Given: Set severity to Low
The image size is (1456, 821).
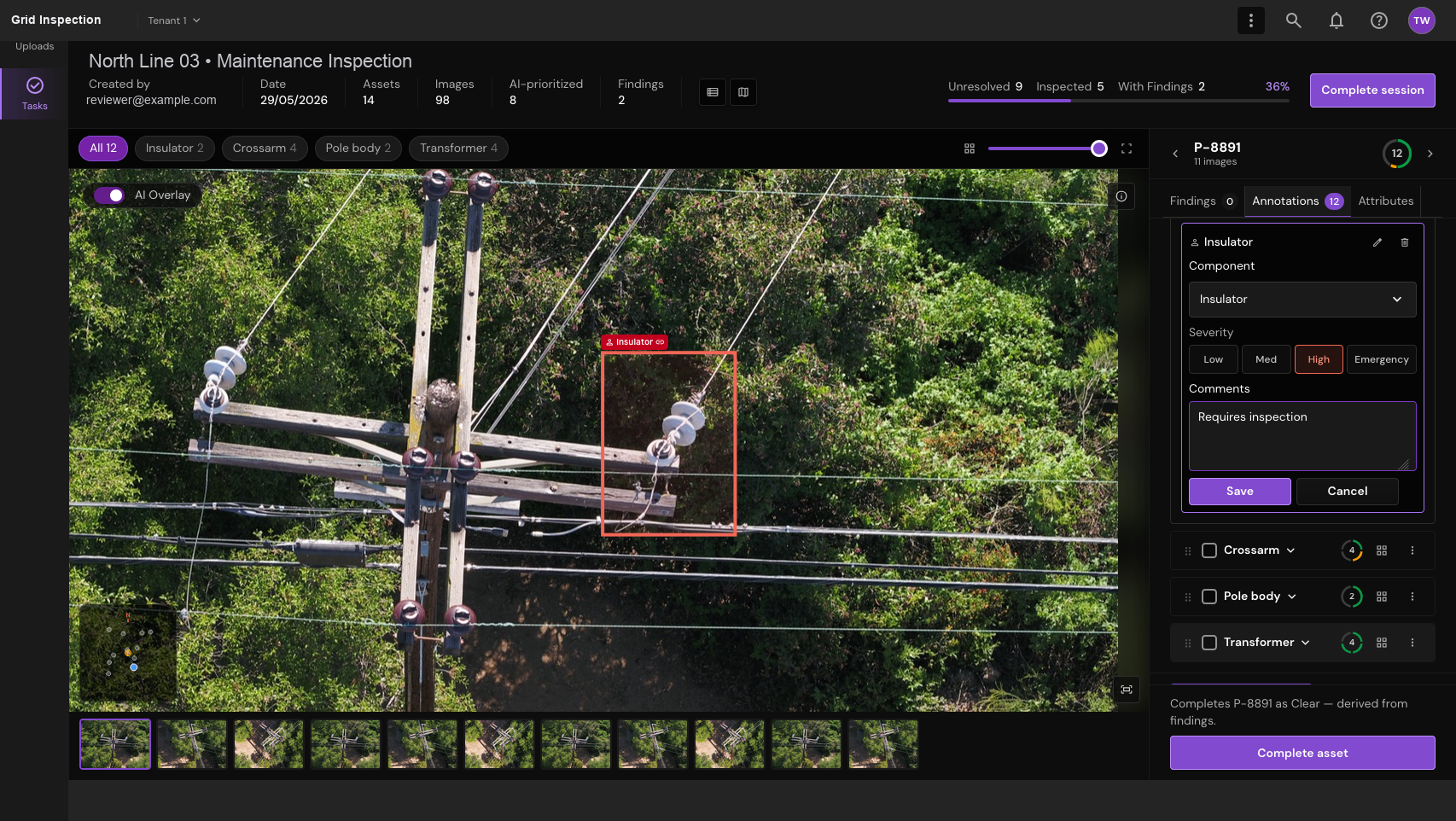Looking at the screenshot, I should (1214, 359).
